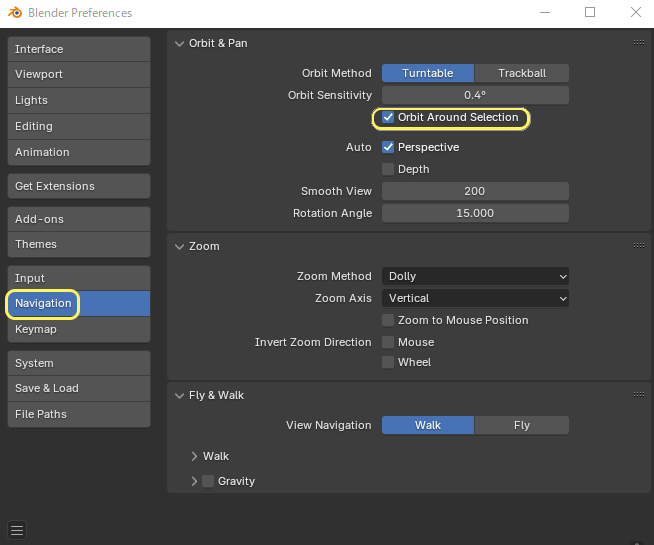
Task: Collapse the Orbit & Pan section
Action: (x=180, y=43)
